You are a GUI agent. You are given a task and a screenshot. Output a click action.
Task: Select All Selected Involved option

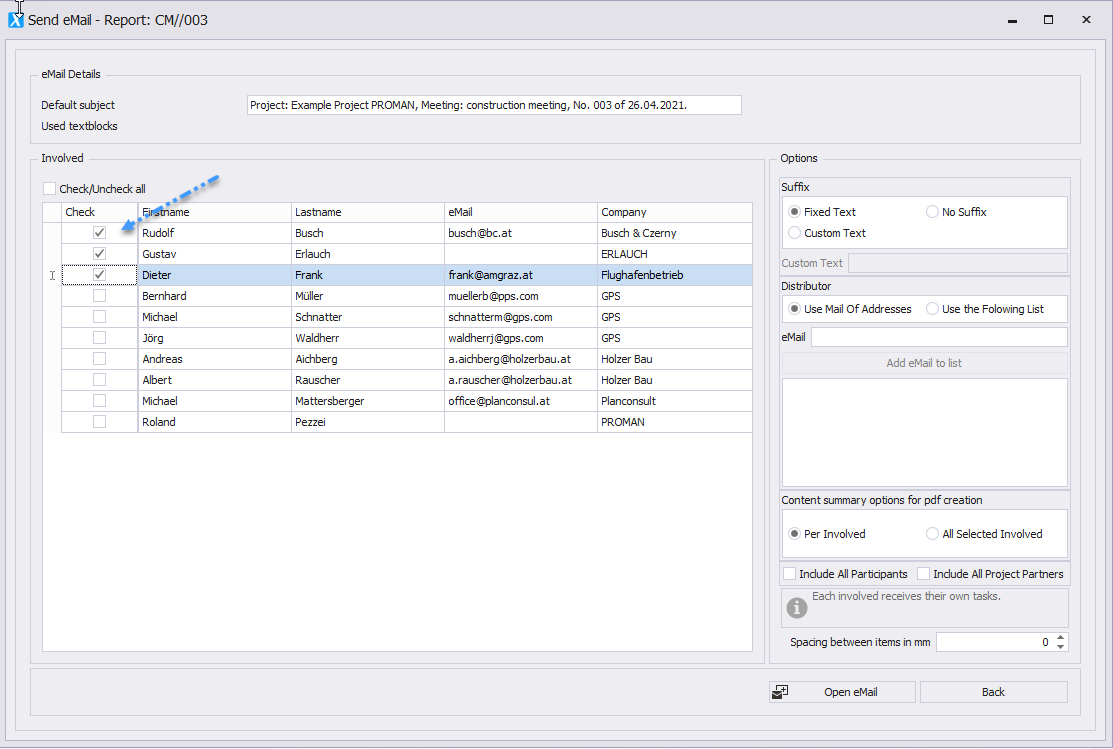pos(932,534)
